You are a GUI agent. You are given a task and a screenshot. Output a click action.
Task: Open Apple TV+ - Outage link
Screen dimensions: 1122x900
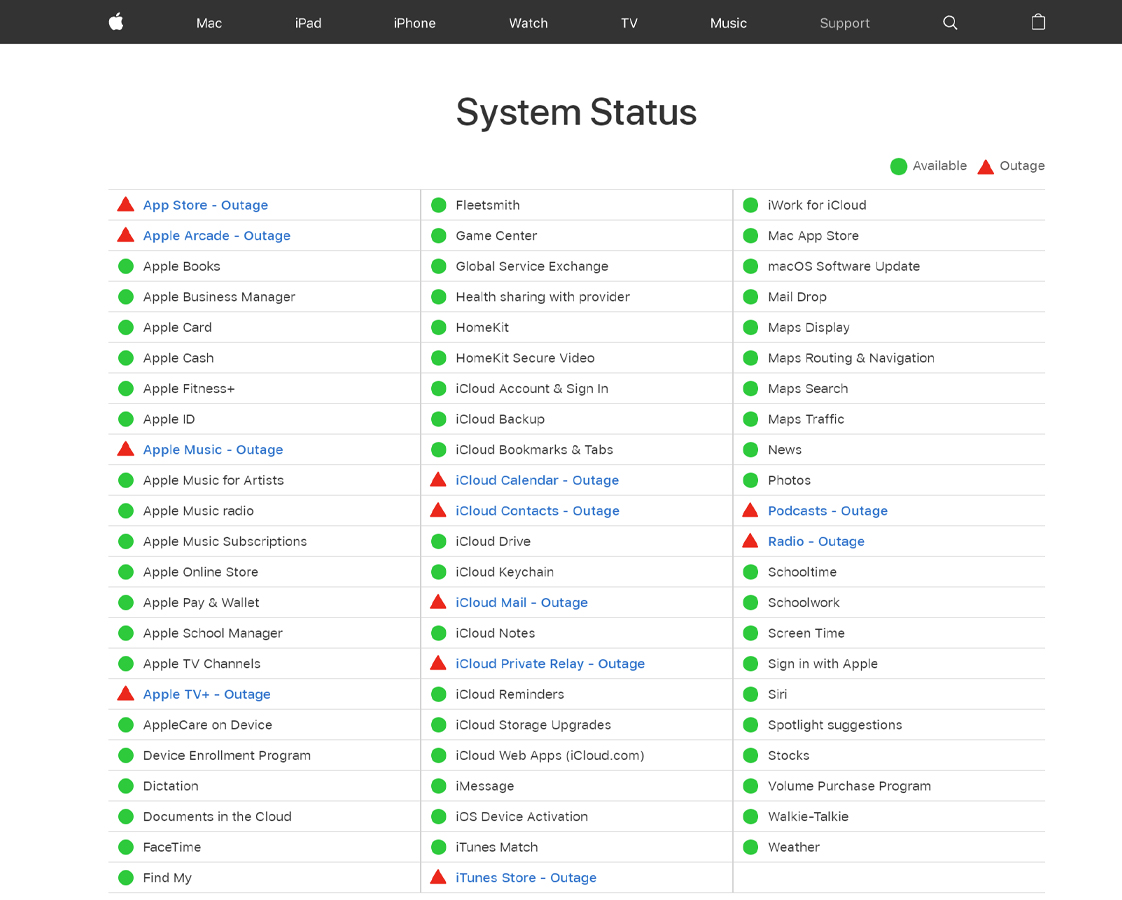pyautogui.click(x=207, y=694)
